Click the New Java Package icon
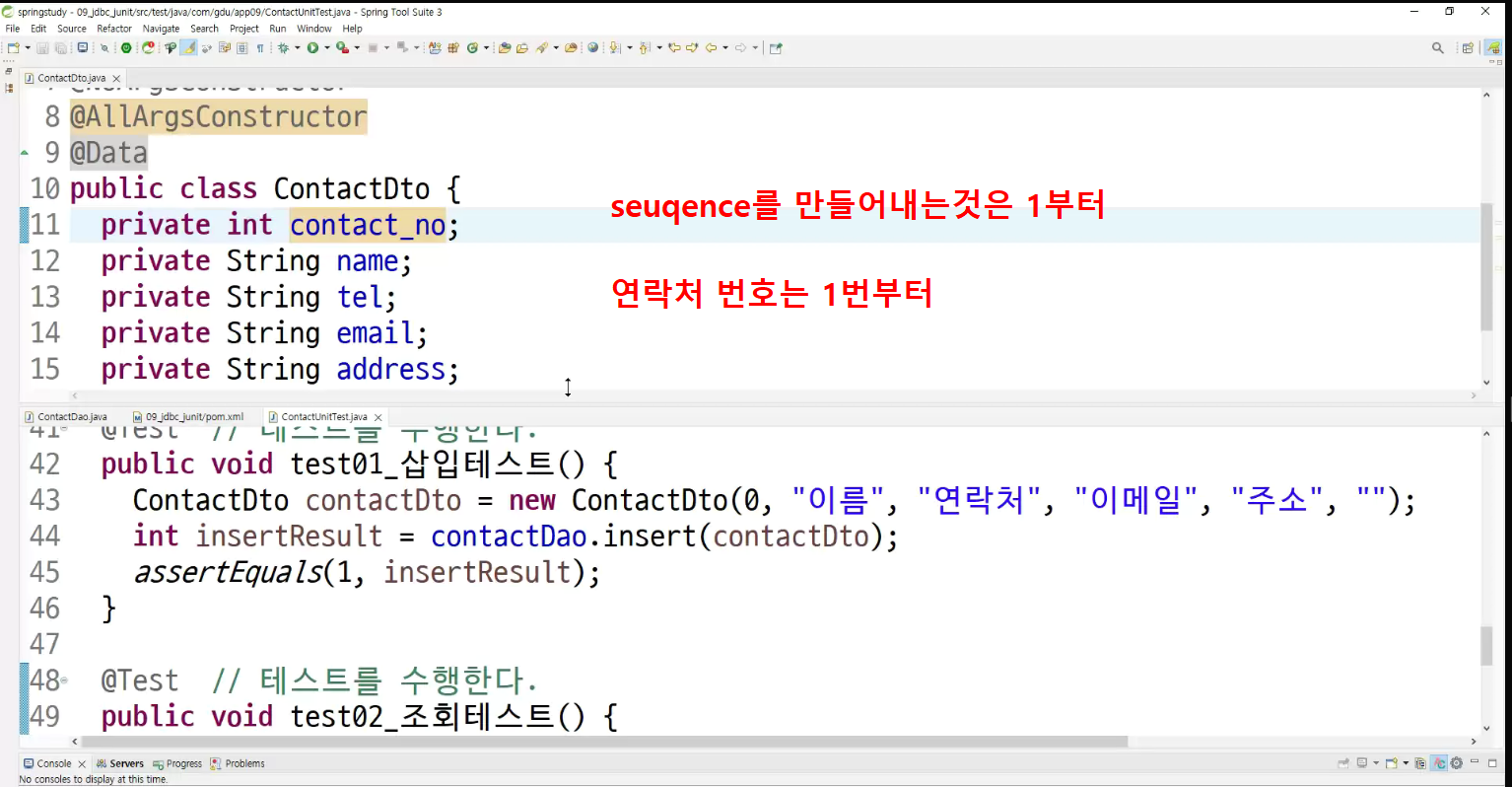The height and width of the screenshot is (787, 1512). tap(453, 47)
